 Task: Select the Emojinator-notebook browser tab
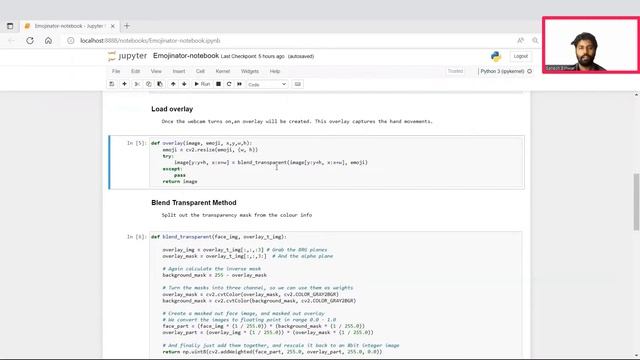tap(69, 26)
